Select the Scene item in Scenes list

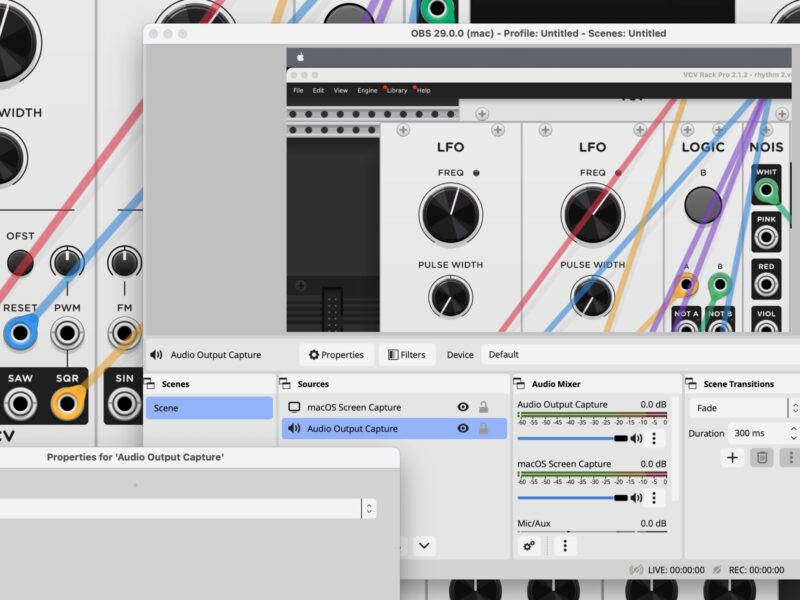click(x=209, y=408)
